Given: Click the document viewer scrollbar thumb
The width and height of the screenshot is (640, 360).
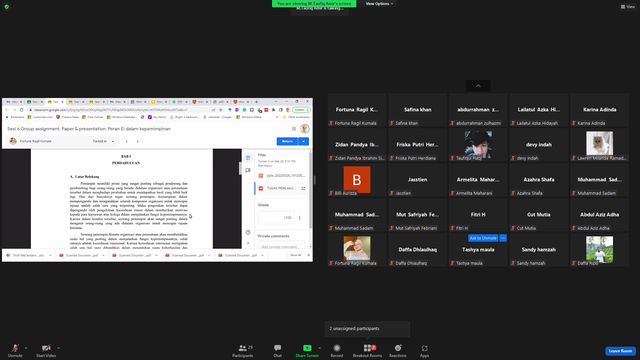Looking at the screenshot, I should coord(240,168).
